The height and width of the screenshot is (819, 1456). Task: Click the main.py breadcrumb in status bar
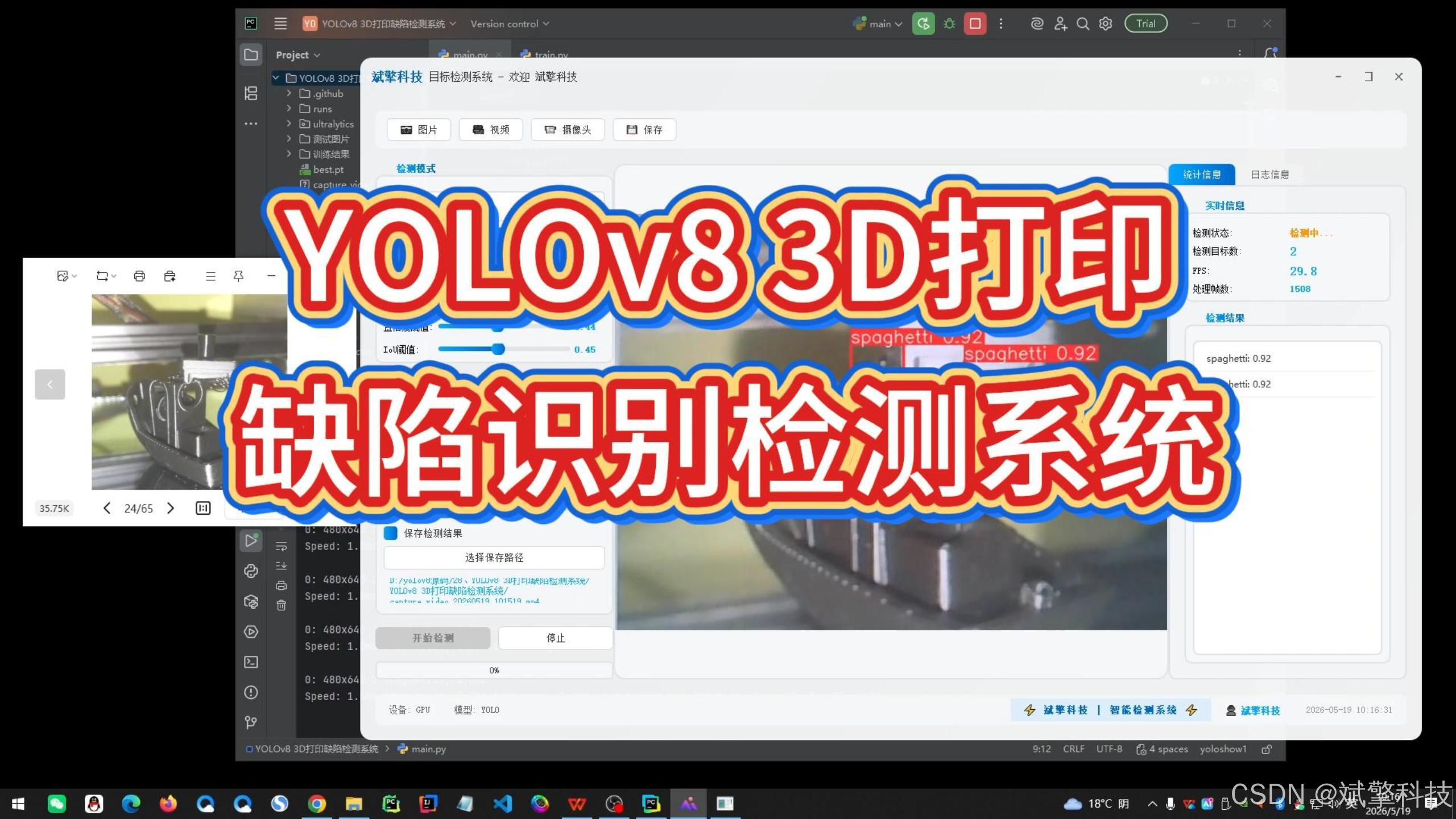tap(422, 749)
